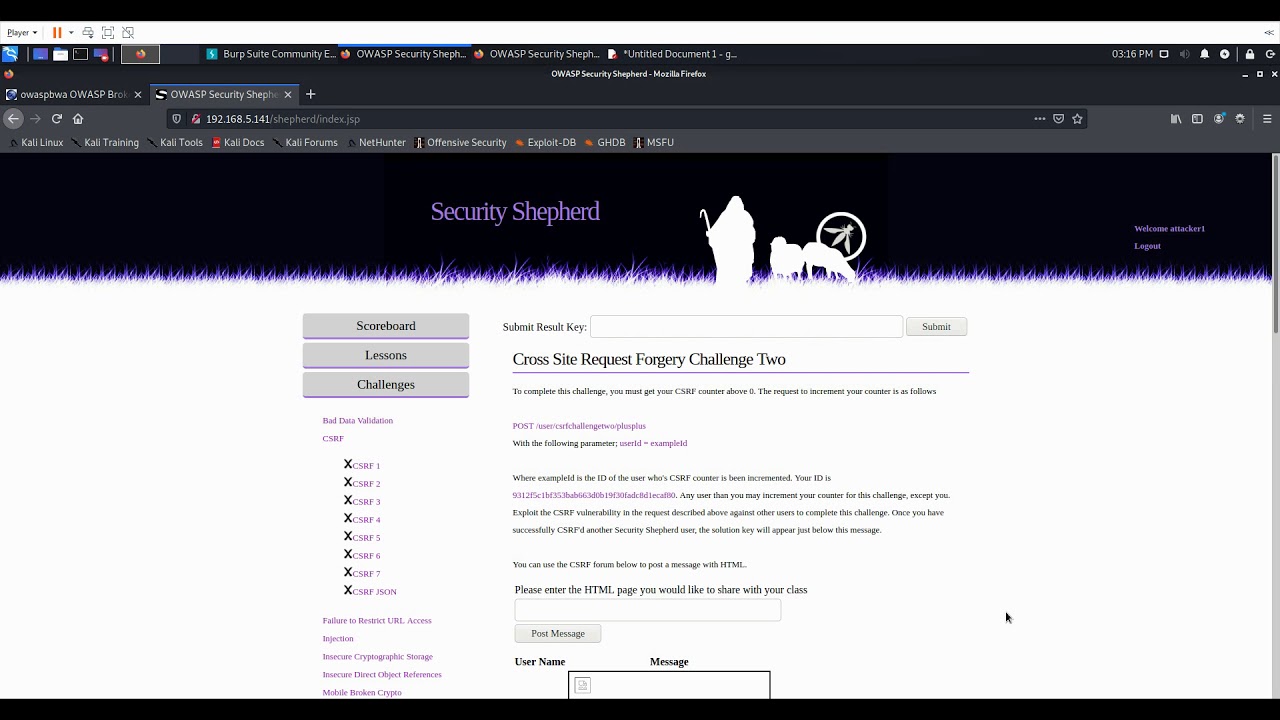This screenshot has height=720, width=1280.
Task: Open the GHDB bookmark
Action: 605,142
